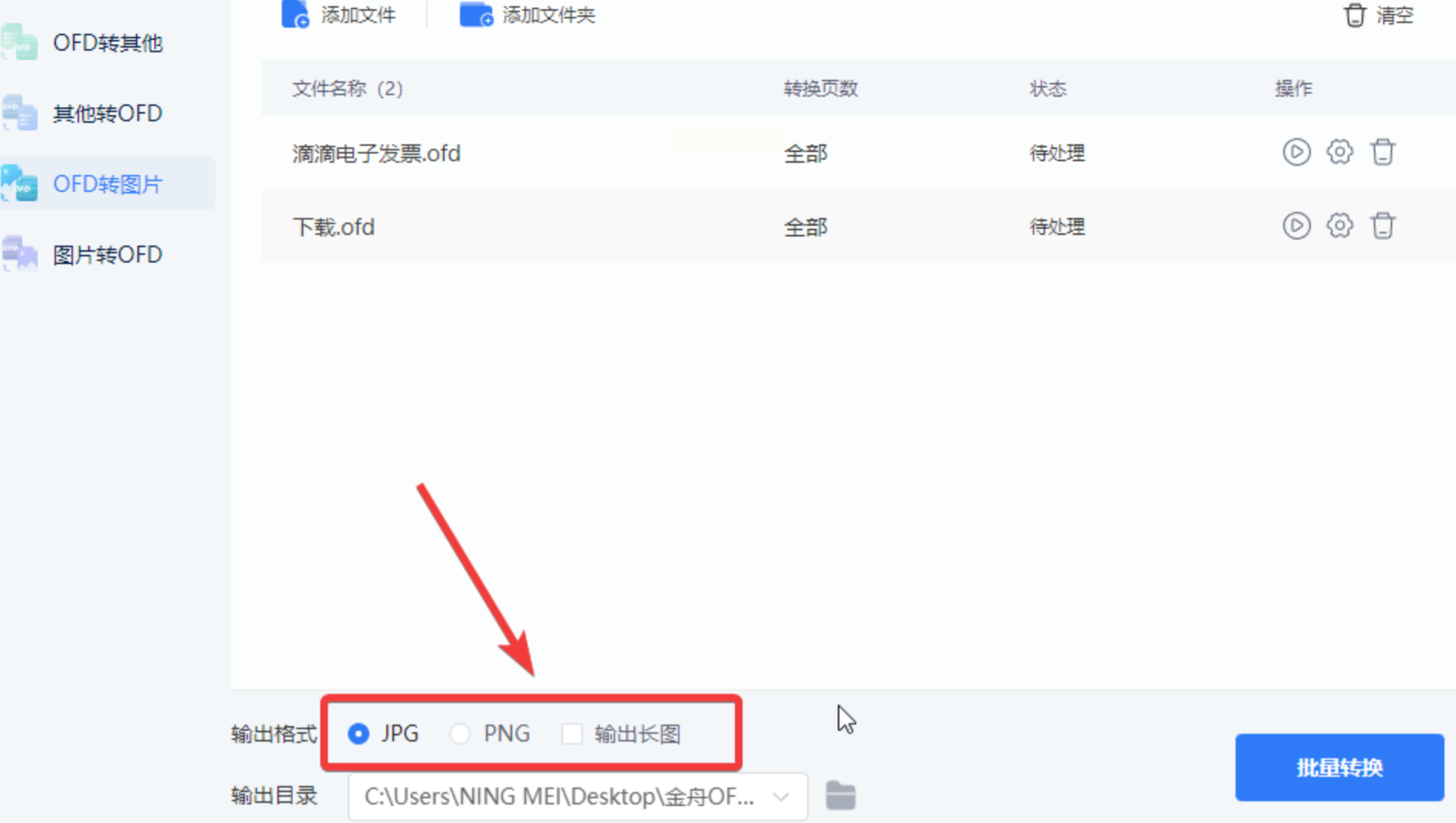The height and width of the screenshot is (823, 1456).
Task: Expand the output directory dropdown
Action: pyautogui.click(x=782, y=797)
